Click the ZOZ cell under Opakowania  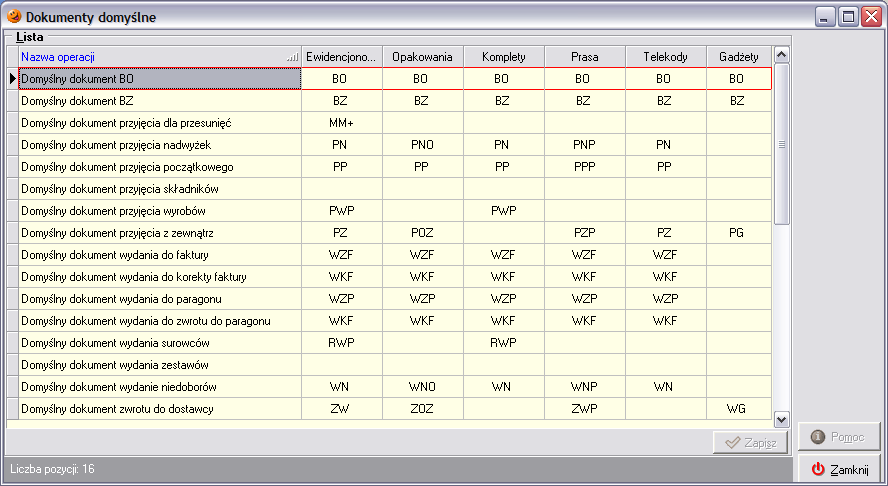423,409
